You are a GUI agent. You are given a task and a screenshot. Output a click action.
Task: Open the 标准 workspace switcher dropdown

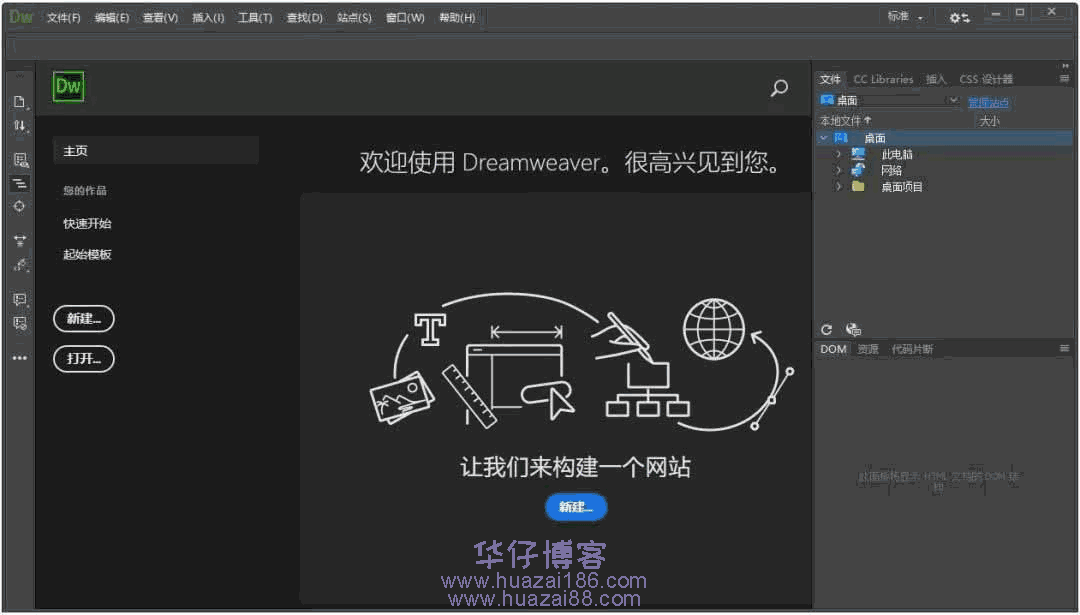point(905,17)
